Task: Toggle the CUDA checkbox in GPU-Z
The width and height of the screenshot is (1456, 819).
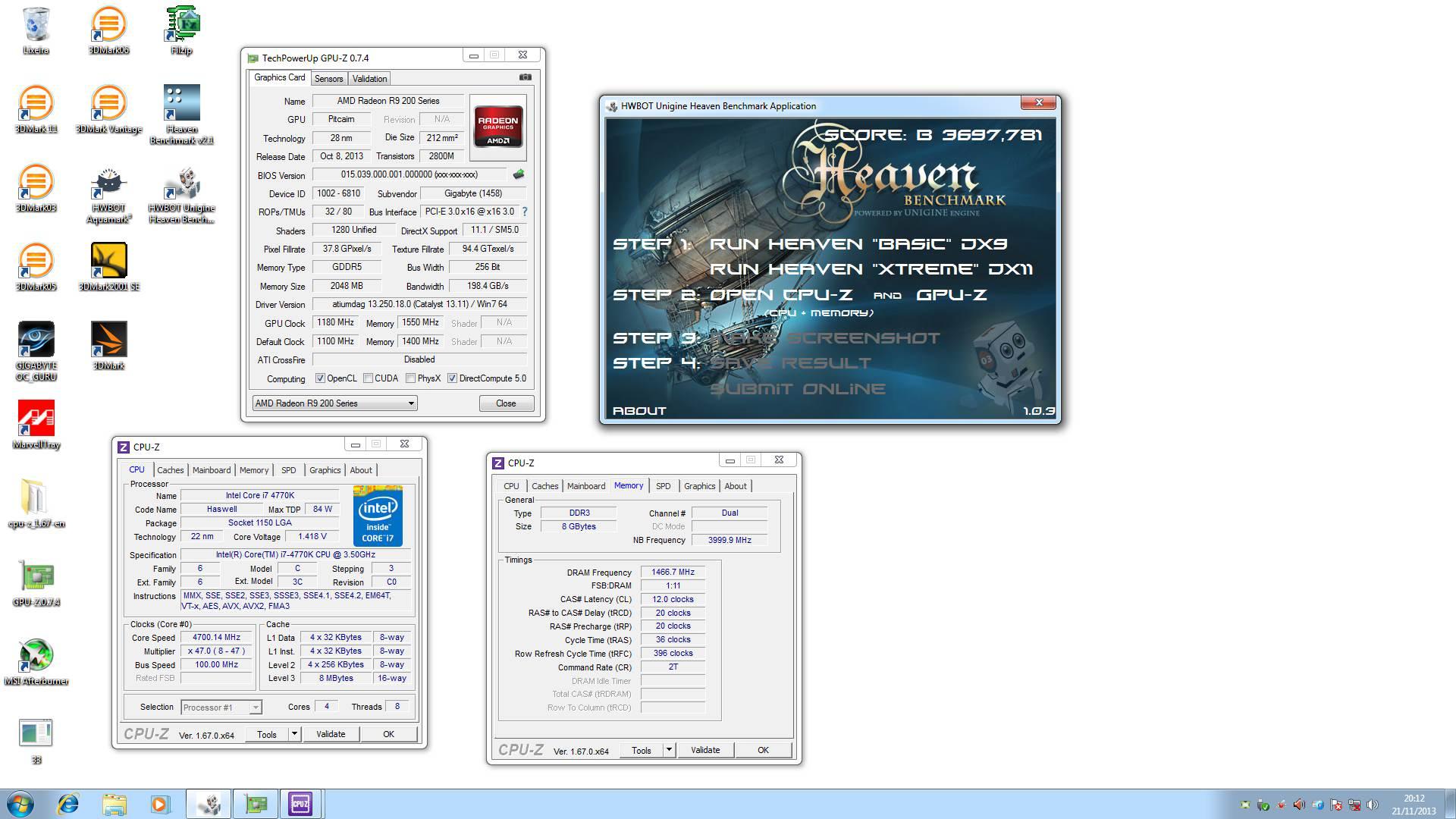Action: point(368,378)
